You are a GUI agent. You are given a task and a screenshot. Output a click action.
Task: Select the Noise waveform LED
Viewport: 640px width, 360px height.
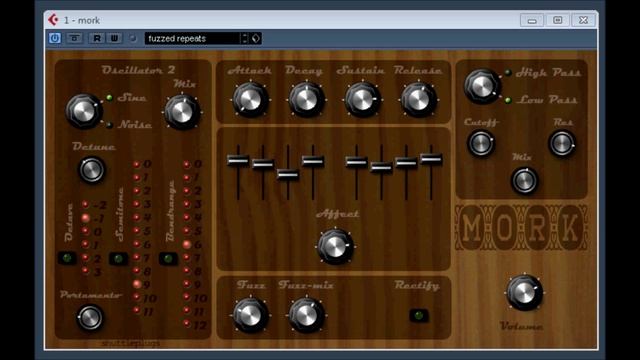(109, 125)
